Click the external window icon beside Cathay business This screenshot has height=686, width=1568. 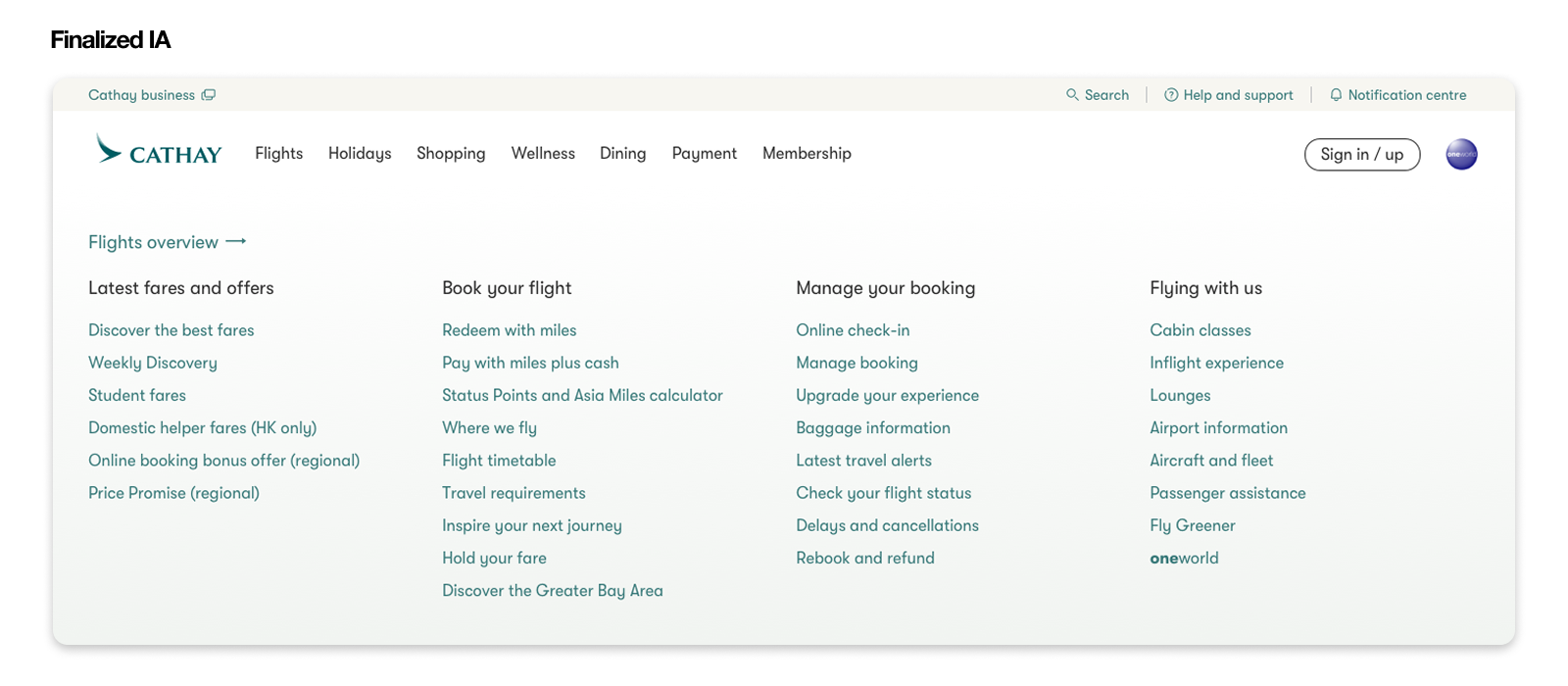209,95
